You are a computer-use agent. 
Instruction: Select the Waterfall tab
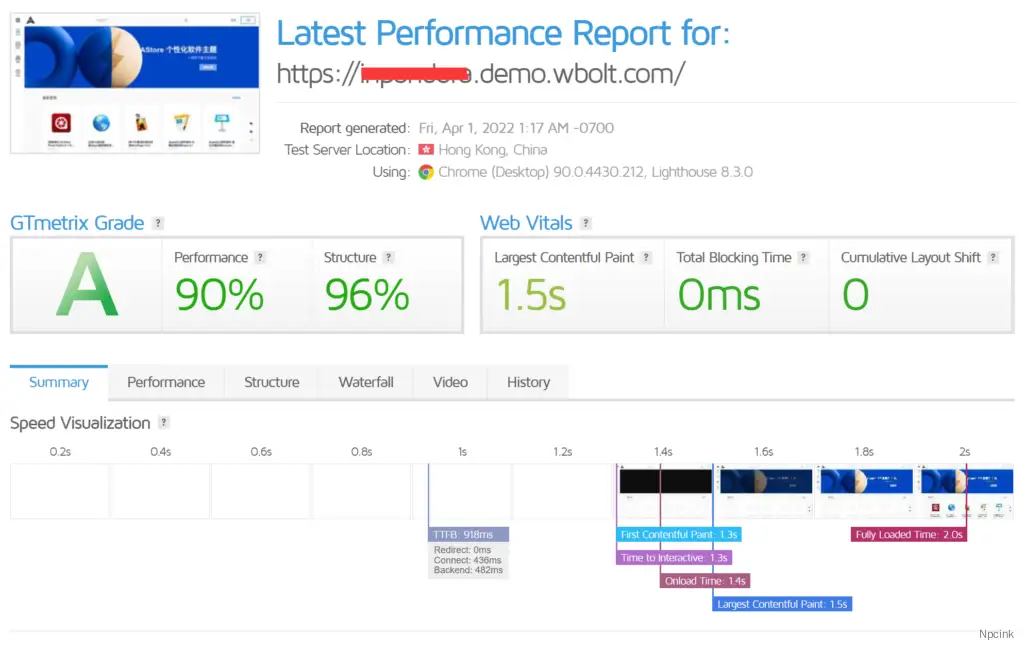[366, 382]
